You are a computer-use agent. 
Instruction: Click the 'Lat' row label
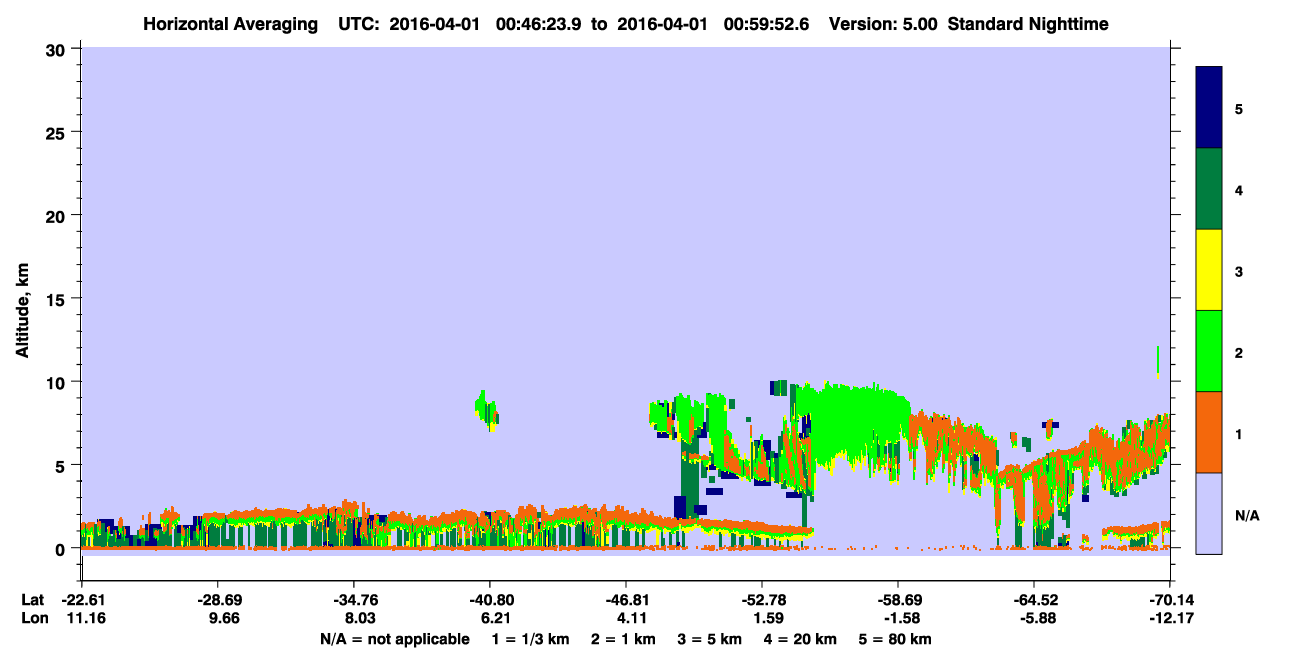coord(32,600)
